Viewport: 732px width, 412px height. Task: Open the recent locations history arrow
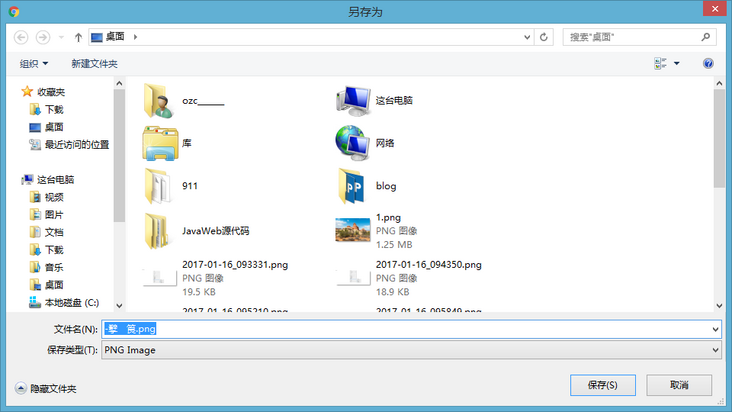61,37
